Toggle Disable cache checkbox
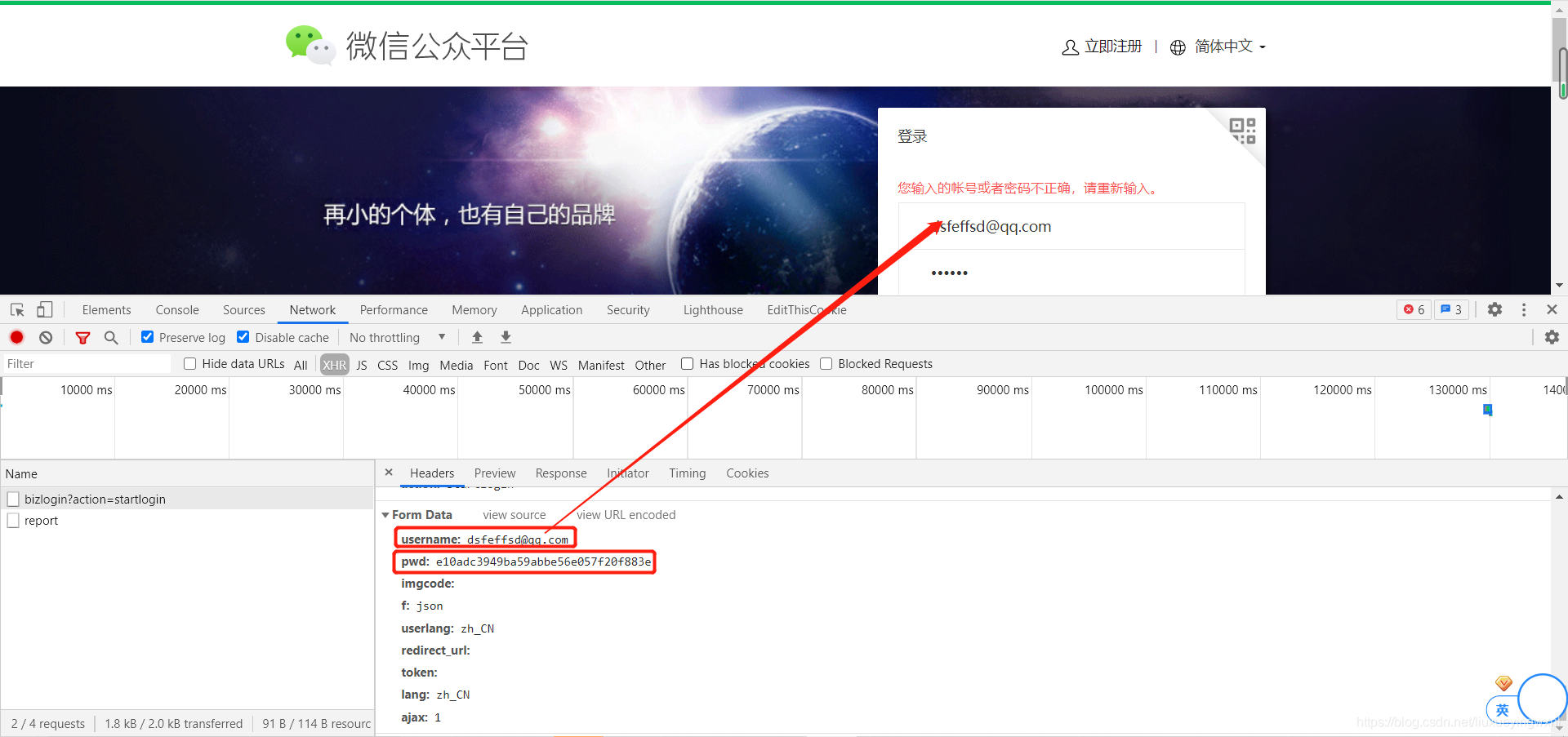The height and width of the screenshot is (737, 1568). click(243, 337)
